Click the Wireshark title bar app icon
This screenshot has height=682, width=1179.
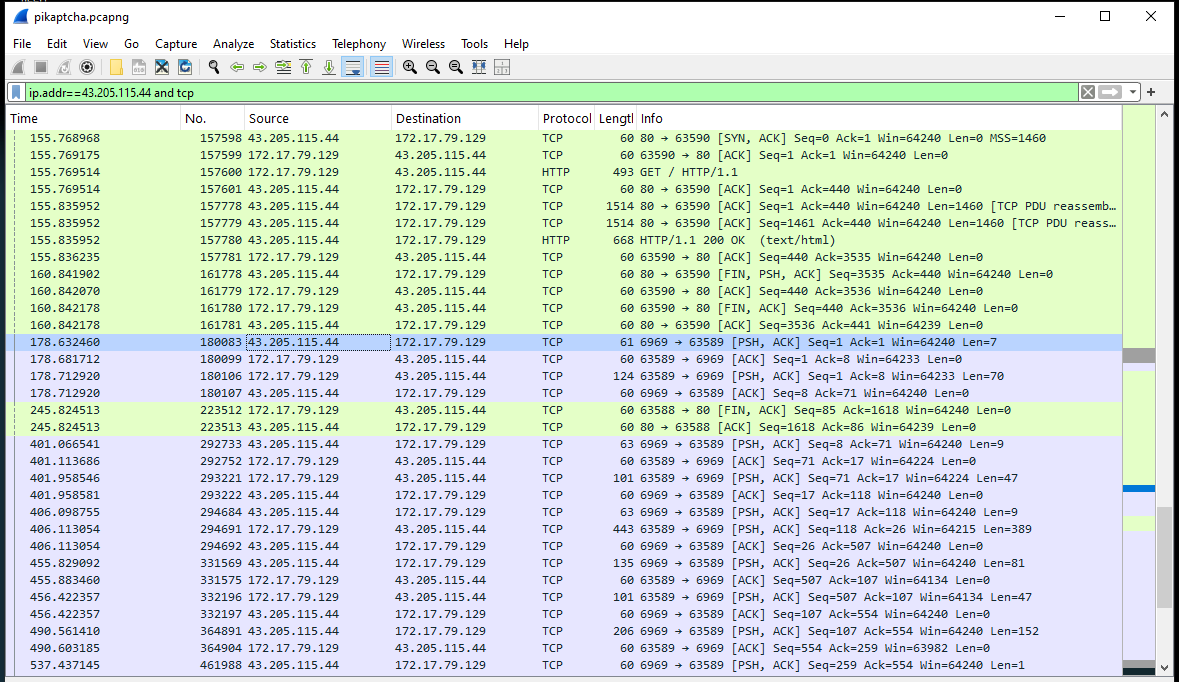pyautogui.click(x=20, y=17)
